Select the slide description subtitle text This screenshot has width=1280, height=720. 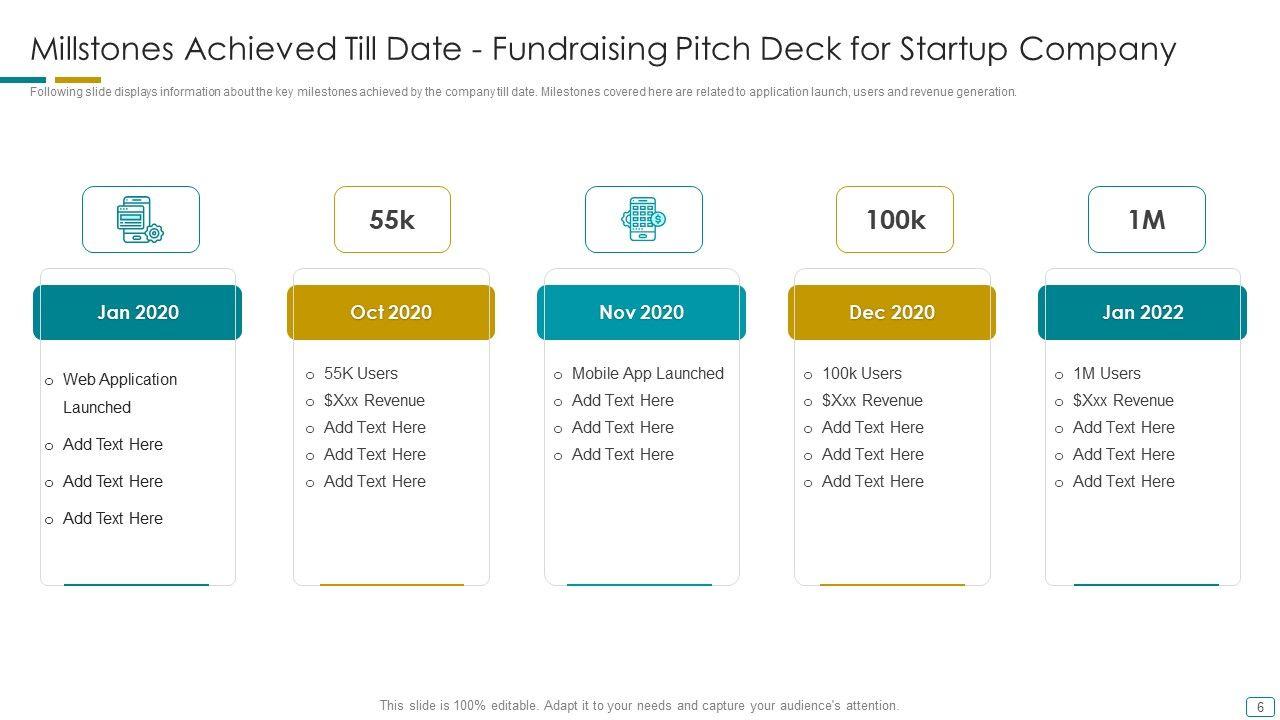tap(523, 92)
